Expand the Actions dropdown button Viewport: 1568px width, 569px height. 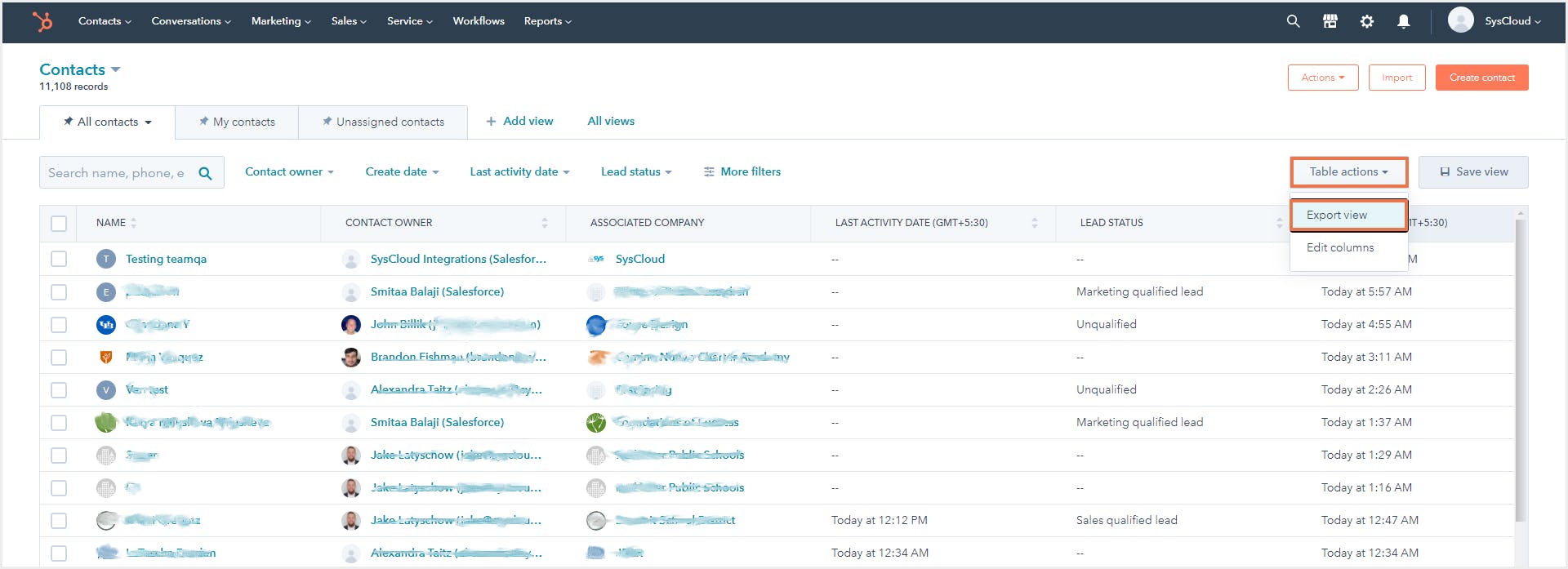coord(1322,78)
